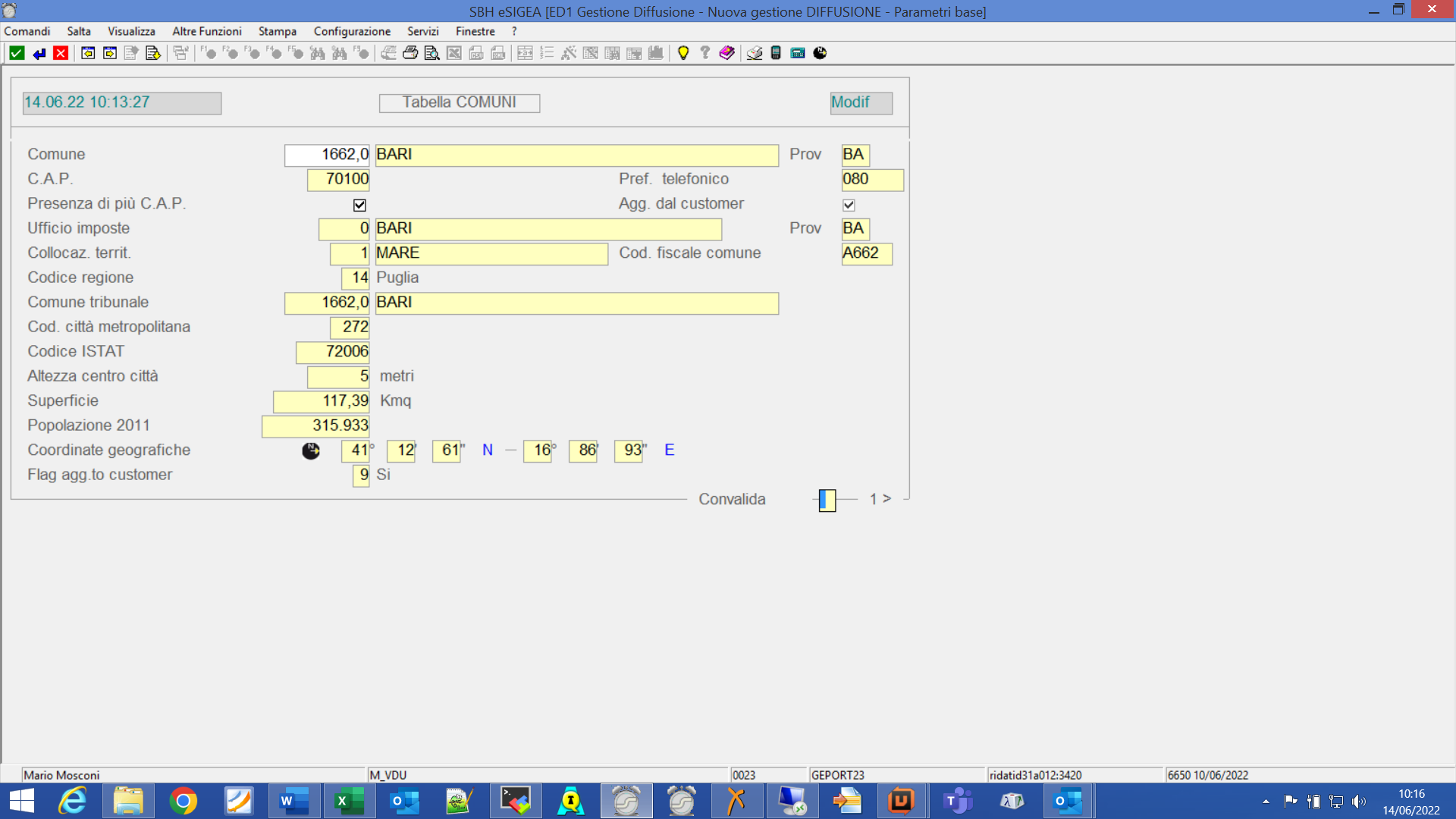
Task: Click the next page 1 > indicator
Action: tap(880, 499)
